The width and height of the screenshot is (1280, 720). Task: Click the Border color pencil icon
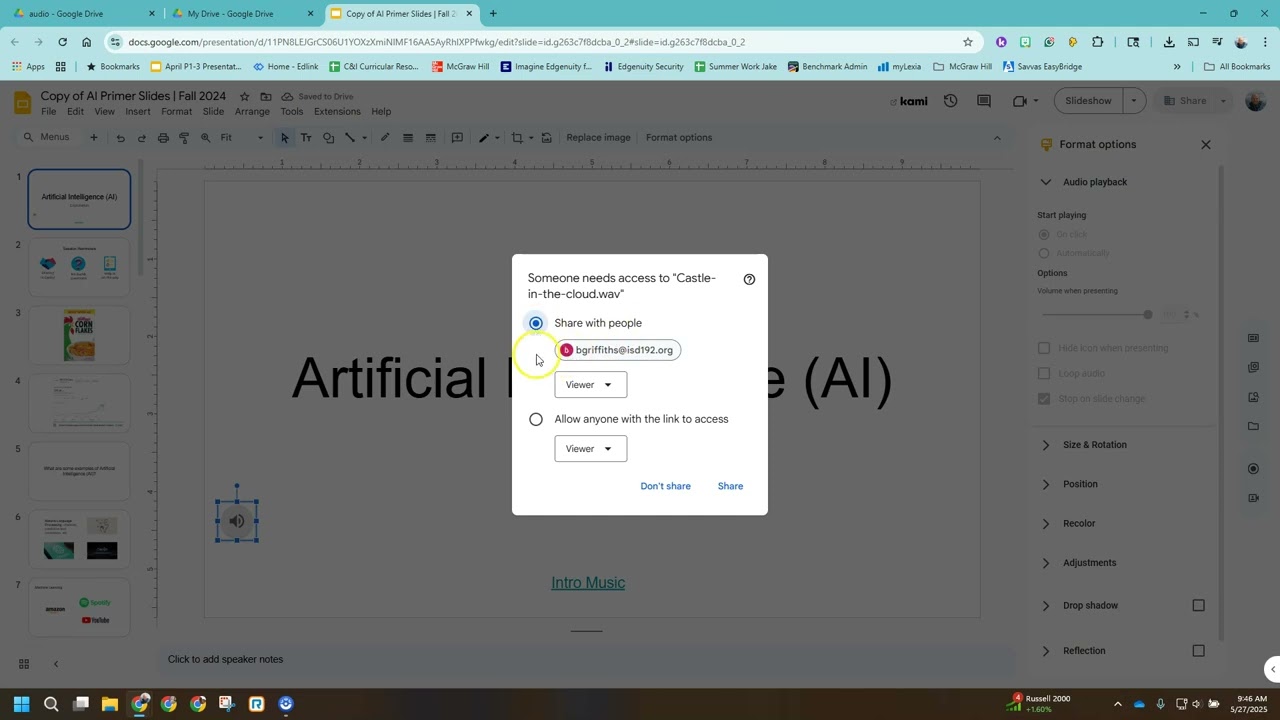point(385,138)
